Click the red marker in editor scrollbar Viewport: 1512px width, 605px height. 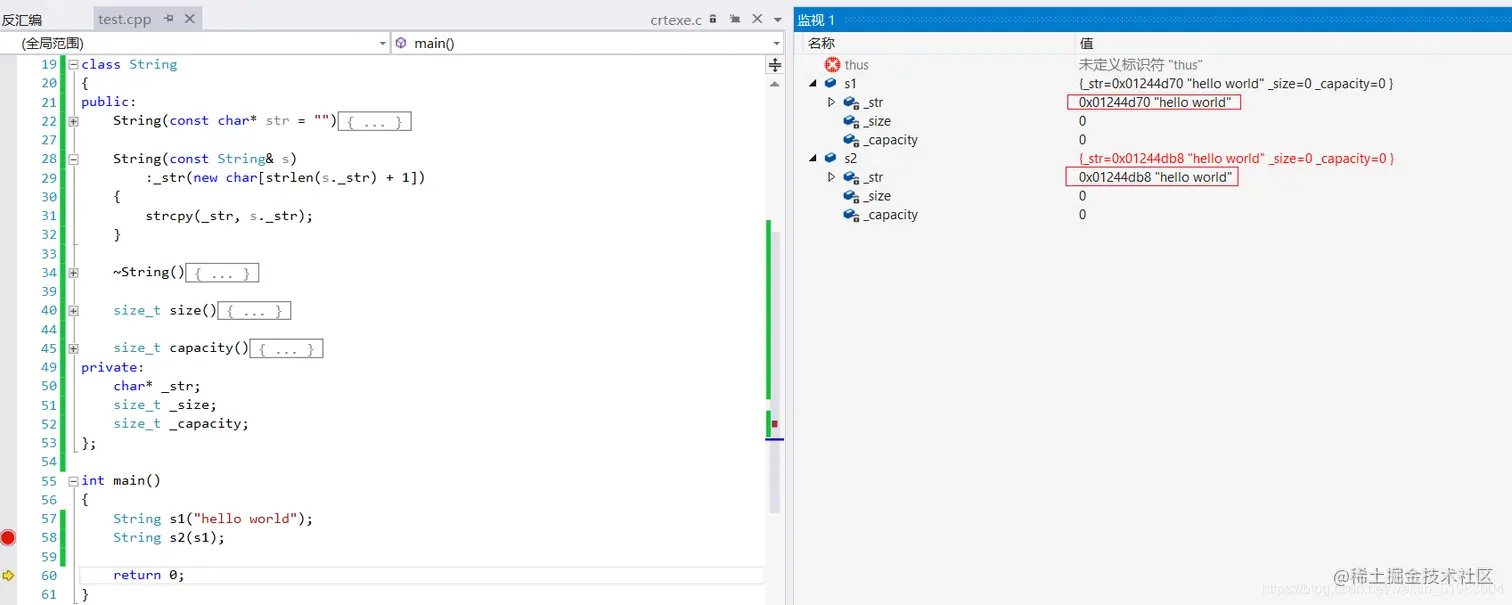(x=774, y=424)
